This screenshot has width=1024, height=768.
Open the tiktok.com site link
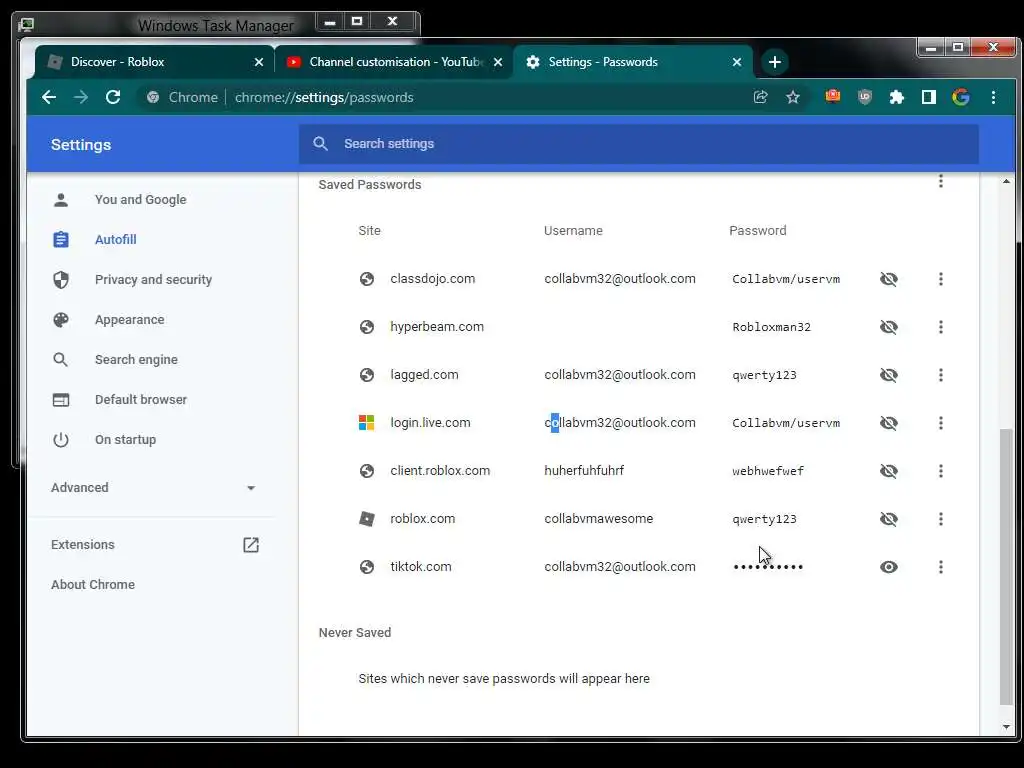[421, 567]
